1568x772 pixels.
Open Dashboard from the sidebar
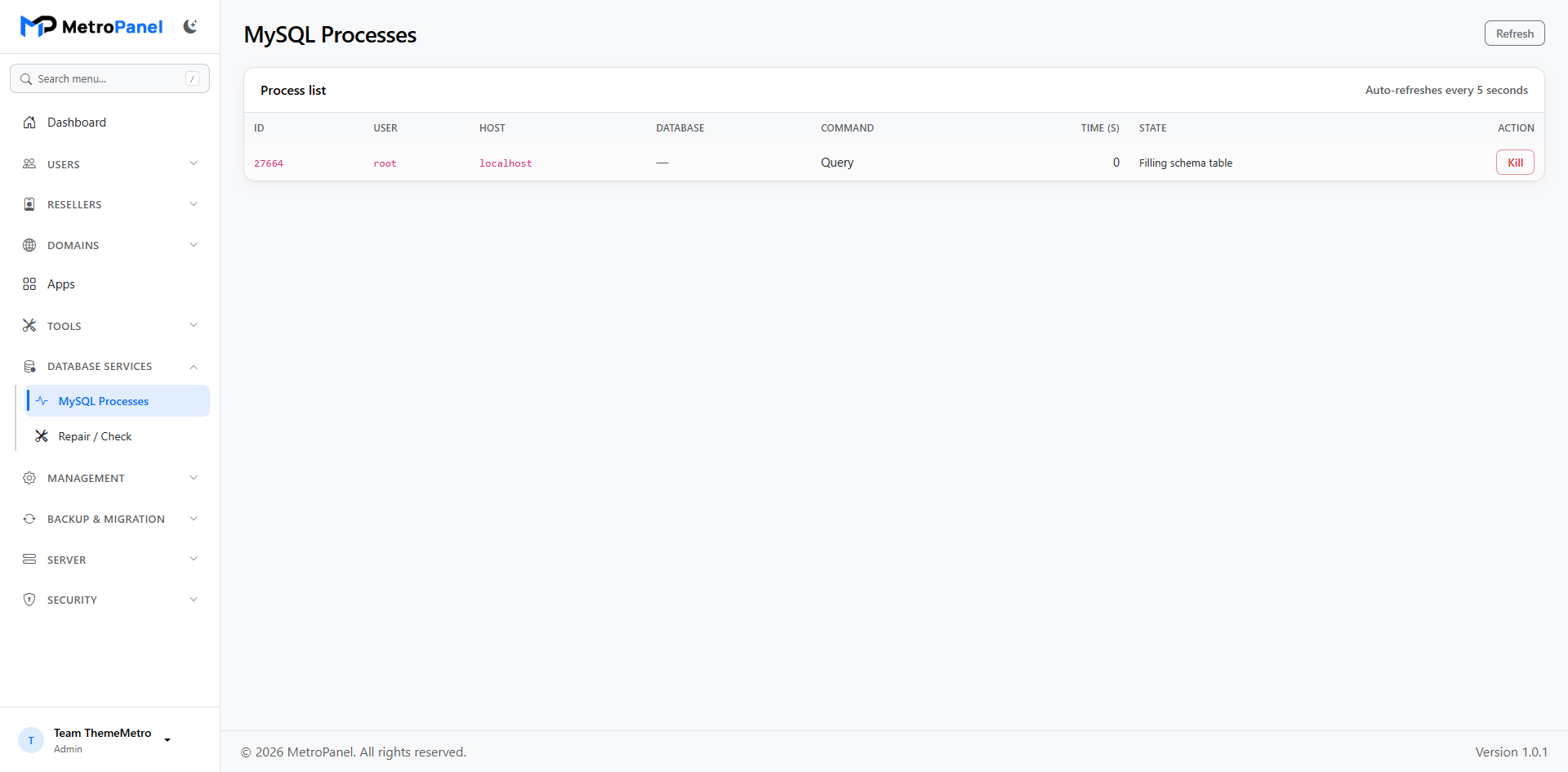(109, 123)
